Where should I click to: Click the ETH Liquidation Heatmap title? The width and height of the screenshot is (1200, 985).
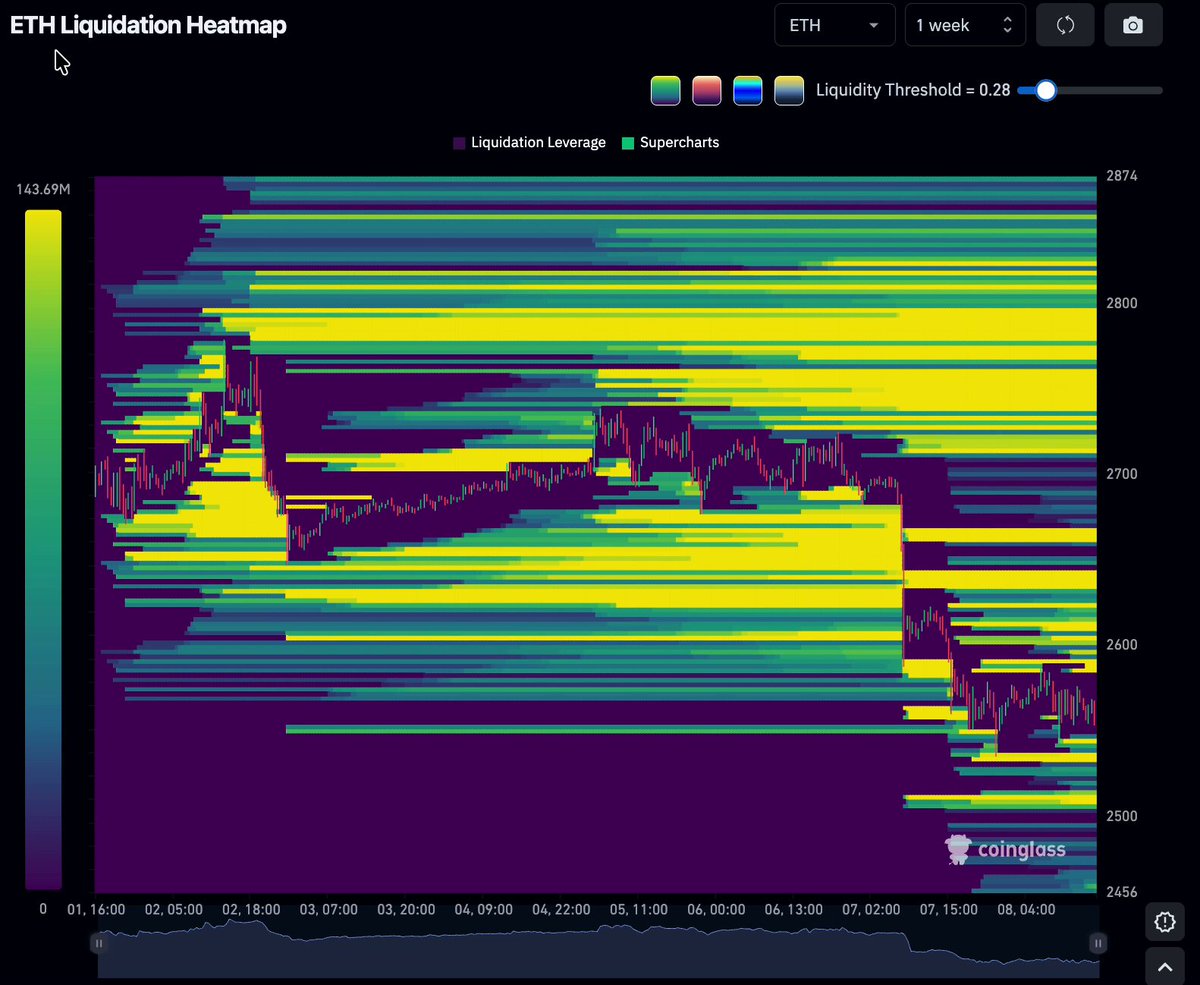click(x=148, y=26)
